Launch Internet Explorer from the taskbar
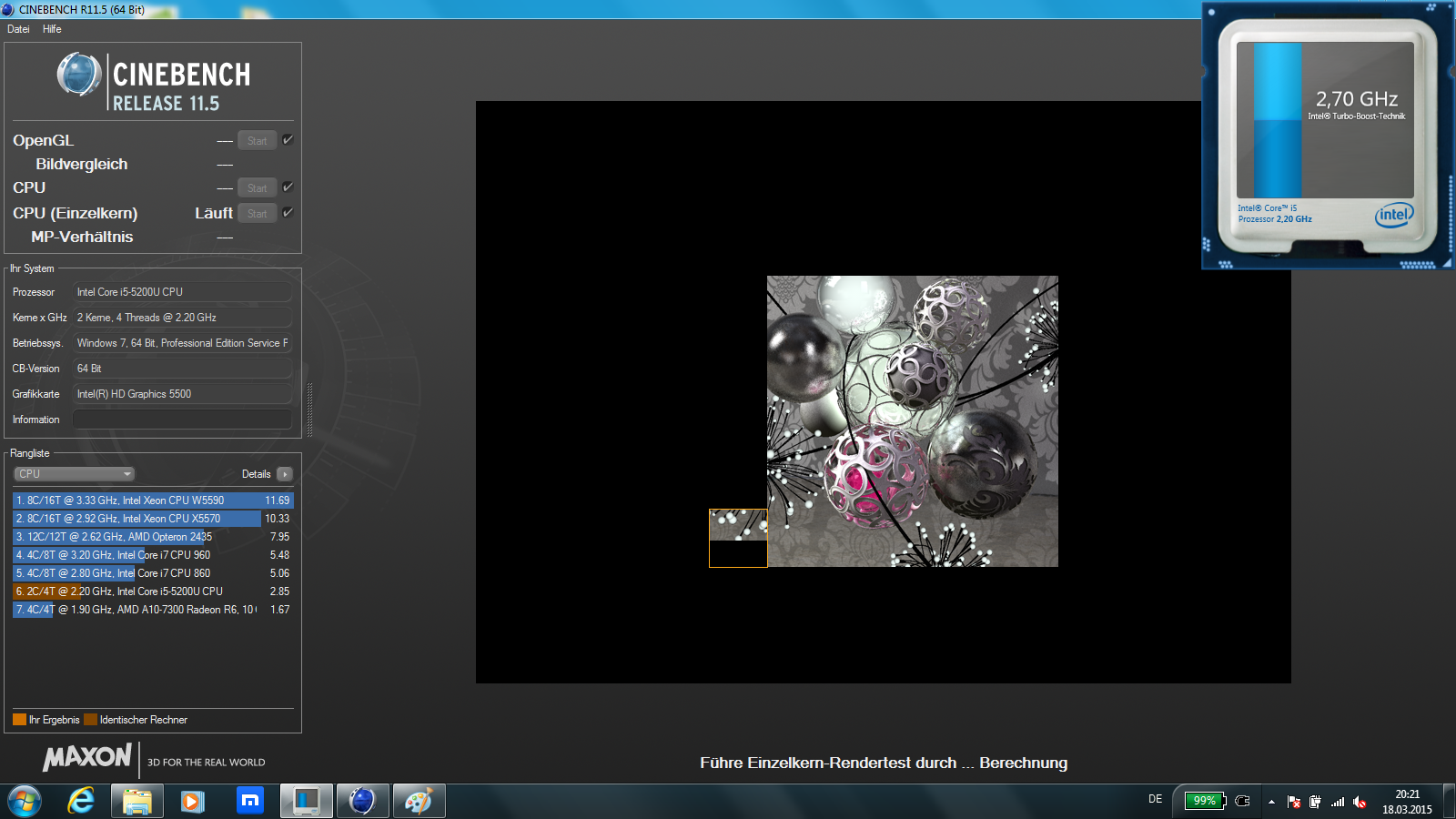 point(81,802)
